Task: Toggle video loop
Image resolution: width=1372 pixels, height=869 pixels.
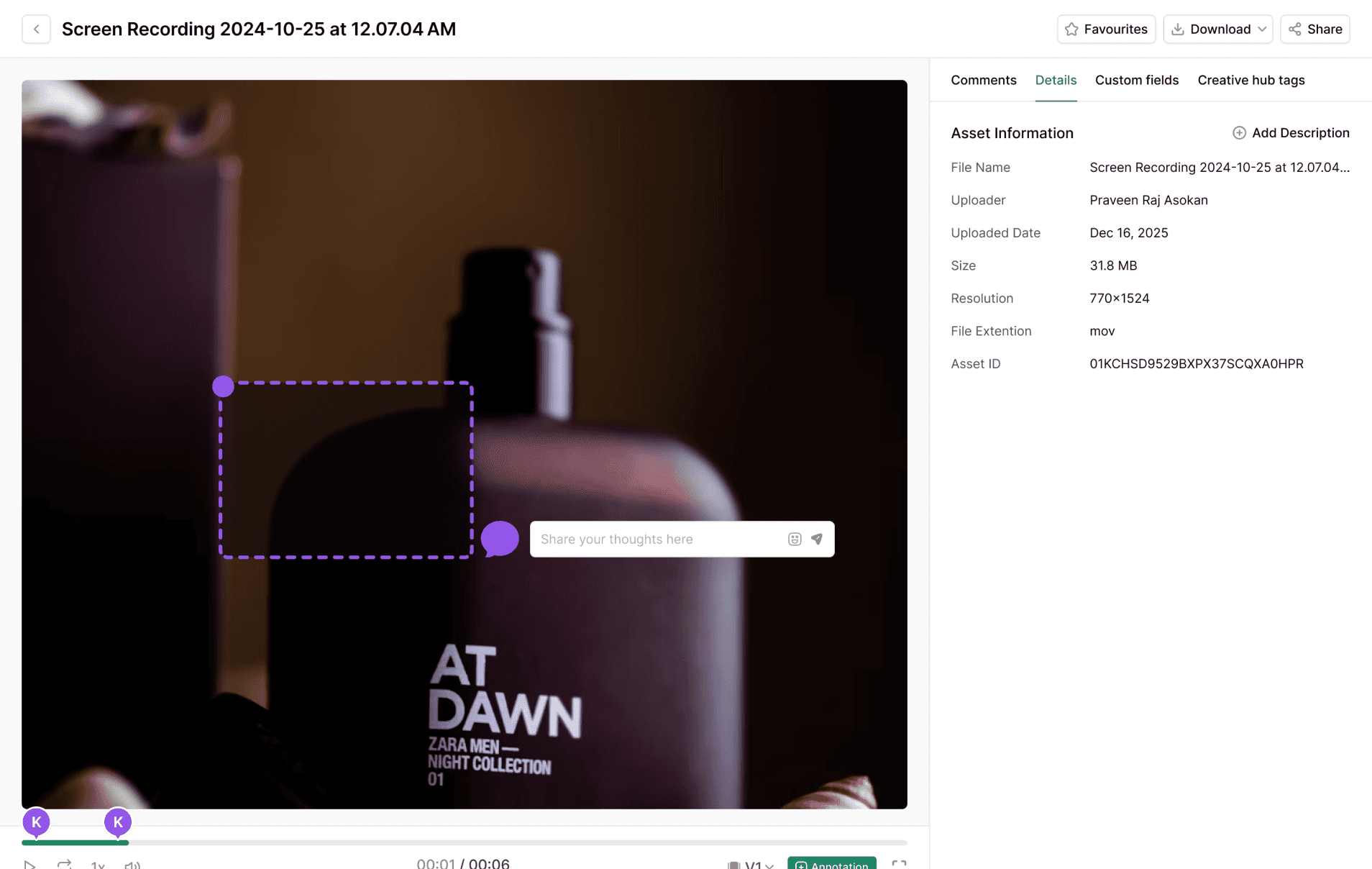Action: coord(65,865)
